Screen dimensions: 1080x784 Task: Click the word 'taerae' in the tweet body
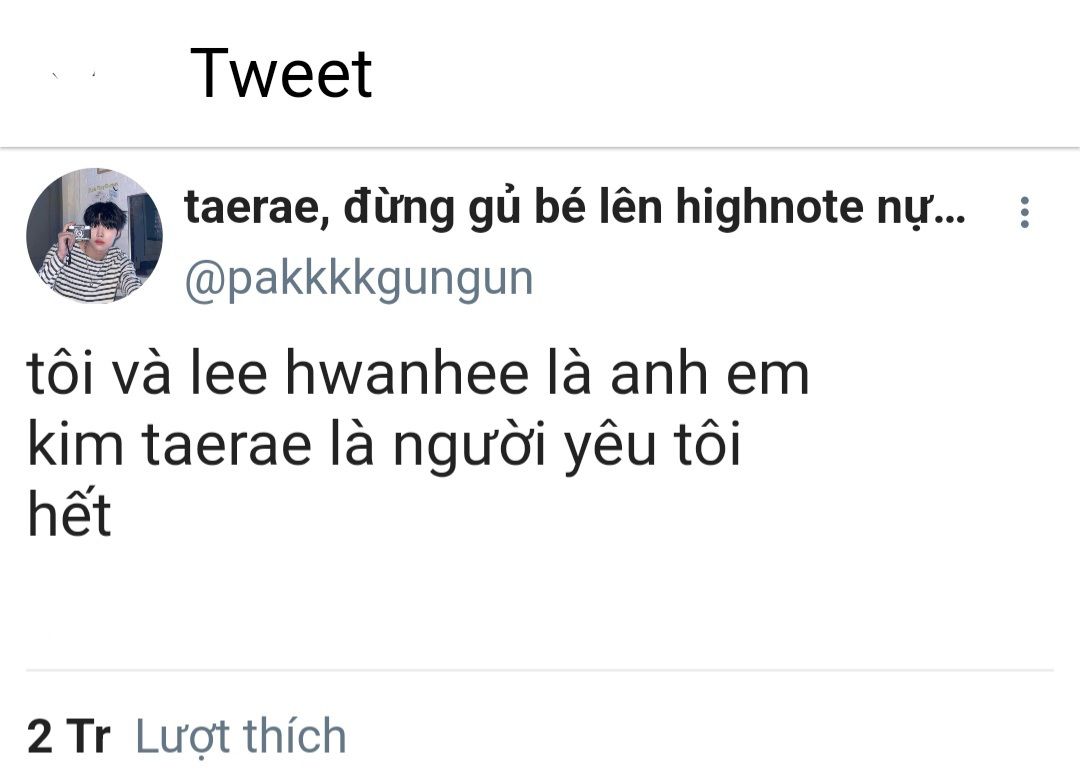click(227, 446)
